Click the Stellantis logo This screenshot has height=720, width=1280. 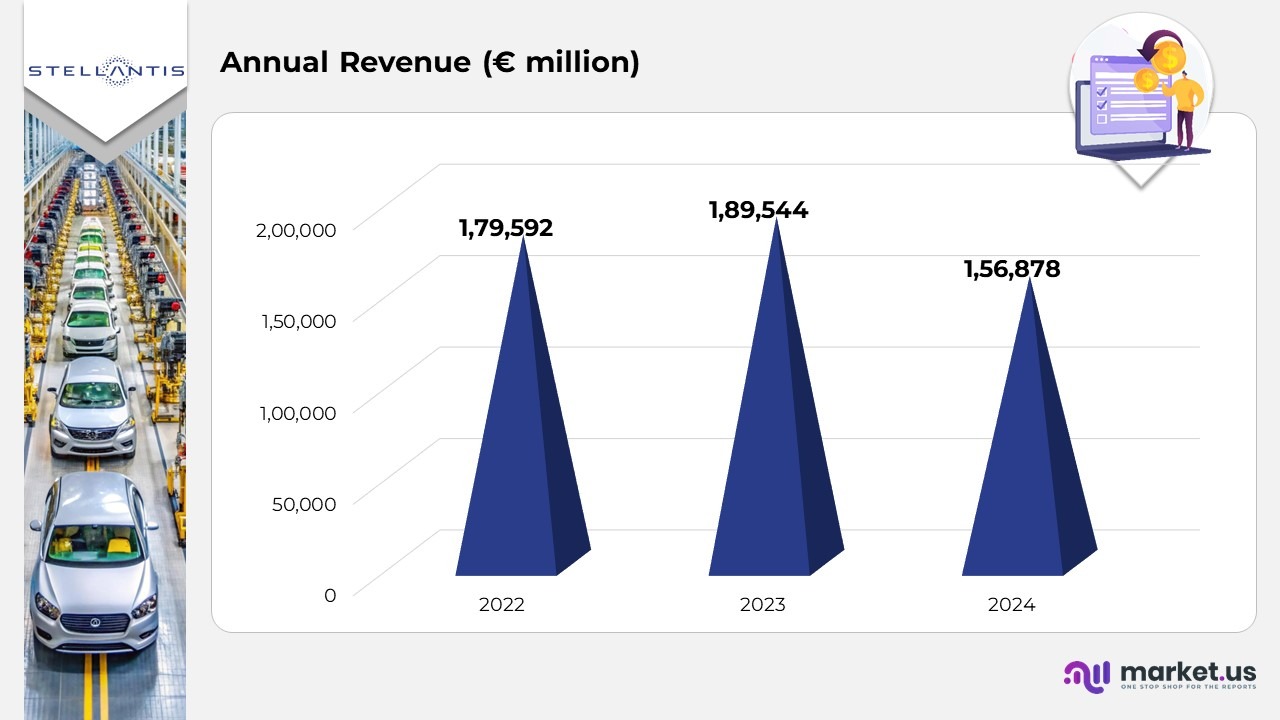[105, 69]
